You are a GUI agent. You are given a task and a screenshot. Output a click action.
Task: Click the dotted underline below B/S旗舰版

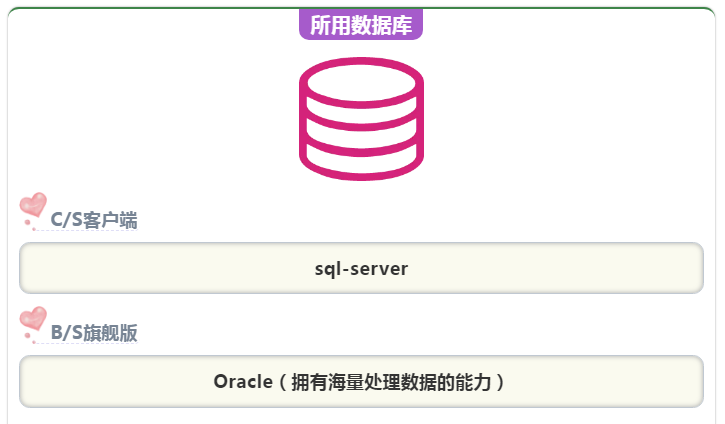point(90,345)
